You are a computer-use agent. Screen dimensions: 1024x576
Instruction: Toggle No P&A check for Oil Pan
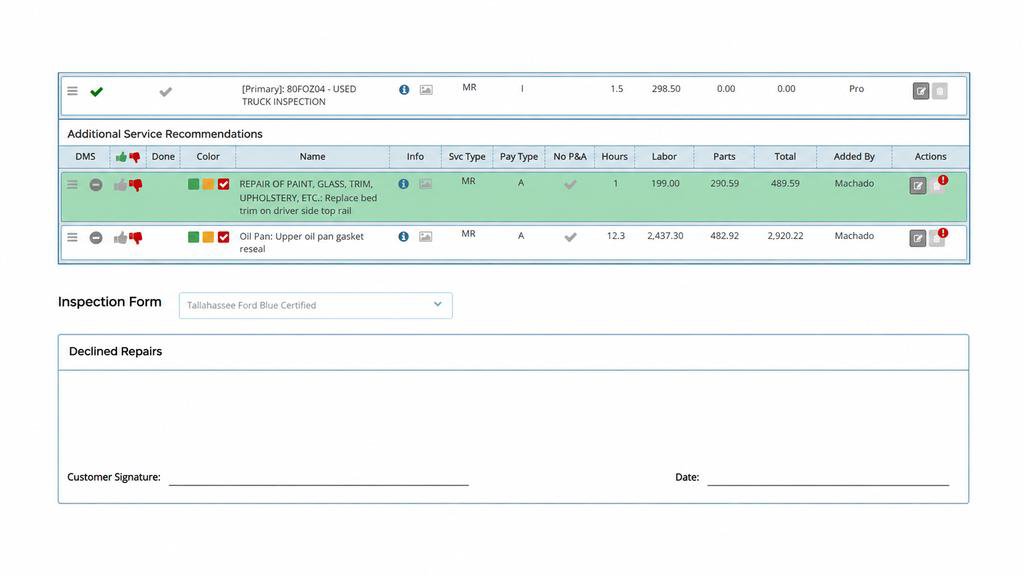[570, 237]
